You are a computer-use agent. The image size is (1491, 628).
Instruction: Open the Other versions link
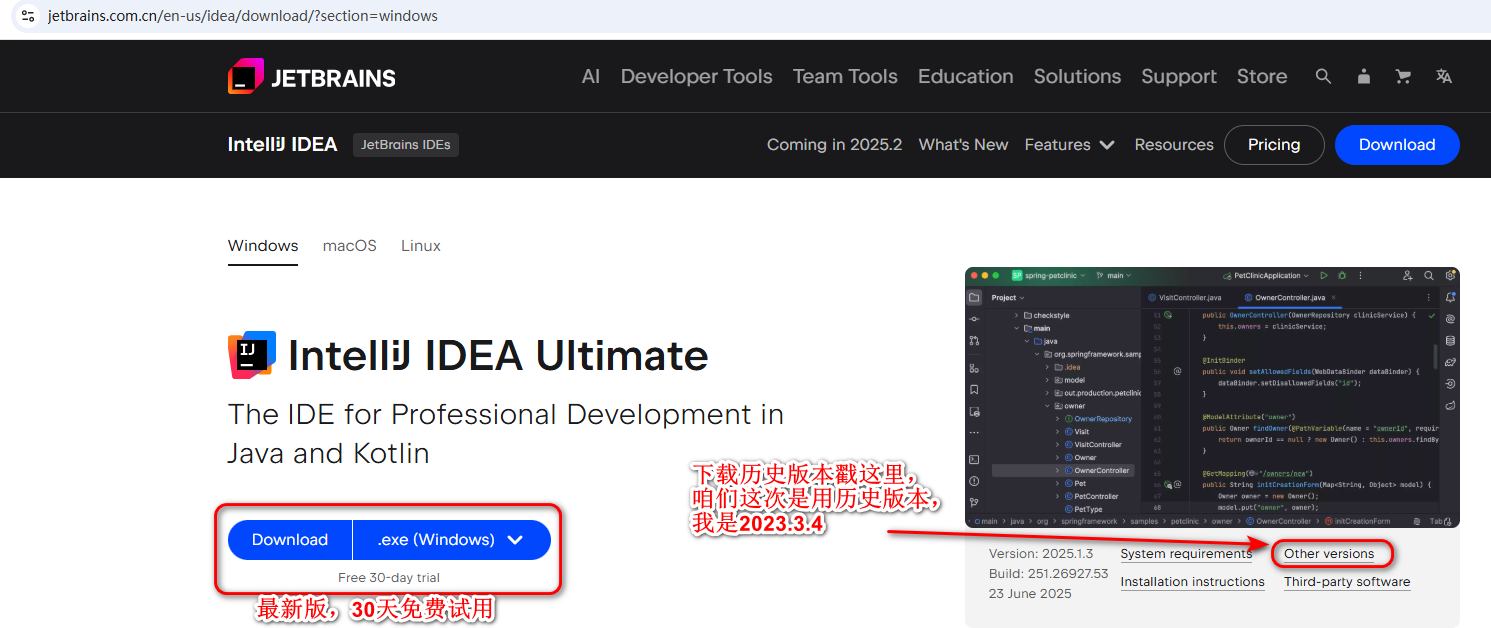tap(1330, 553)
